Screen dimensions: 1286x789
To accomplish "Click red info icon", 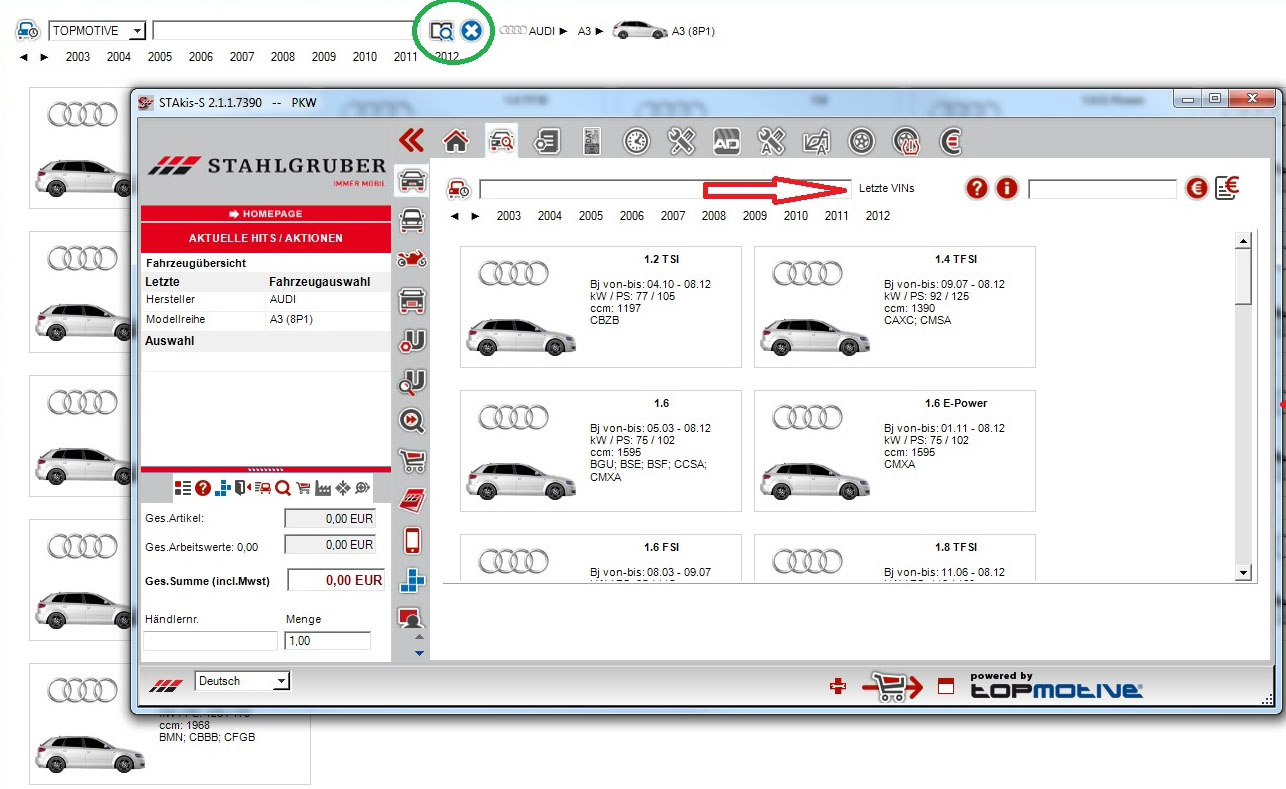I will pos(1006,188).
